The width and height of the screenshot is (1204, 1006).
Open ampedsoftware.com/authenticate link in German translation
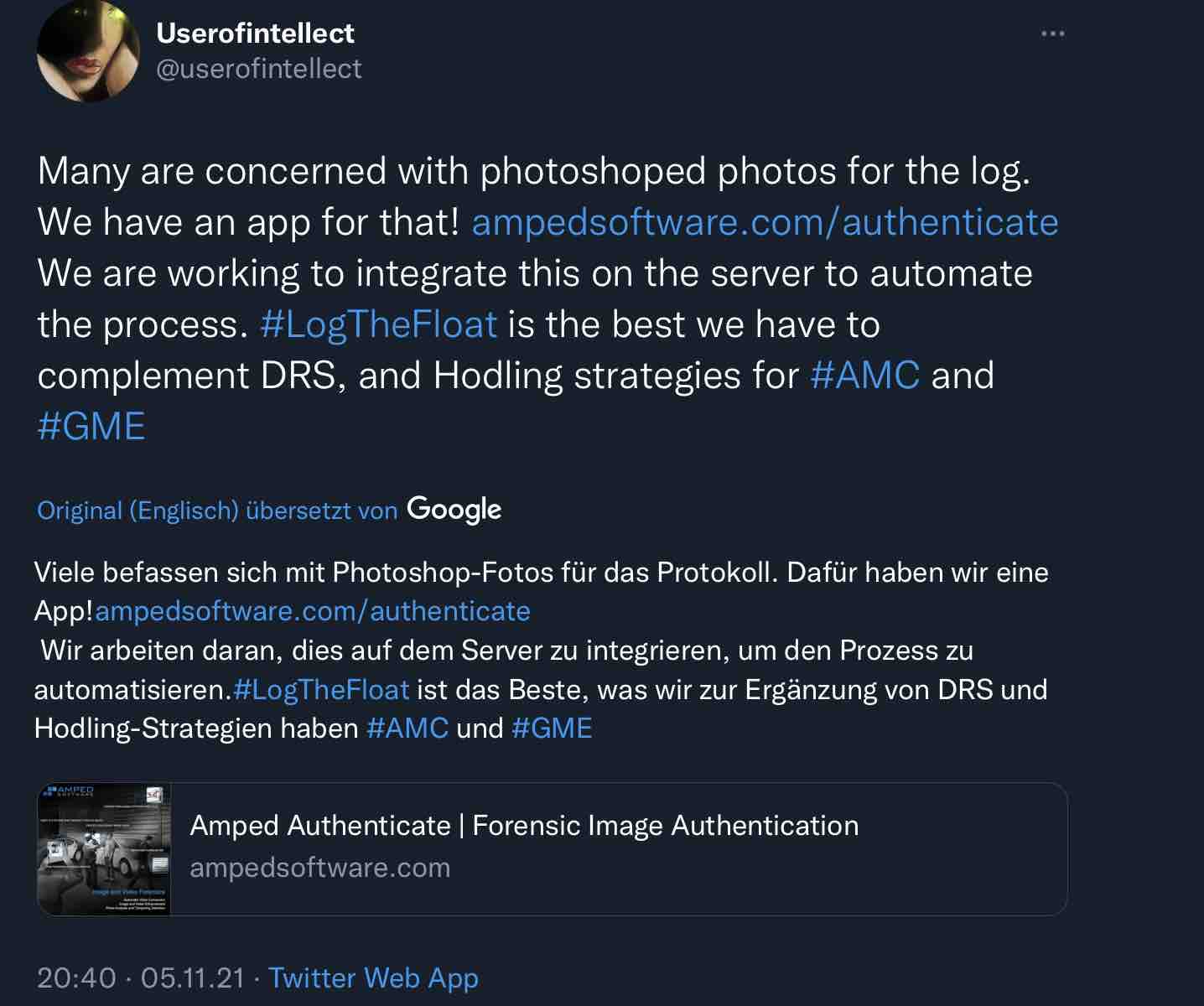(x=312, y=611)
